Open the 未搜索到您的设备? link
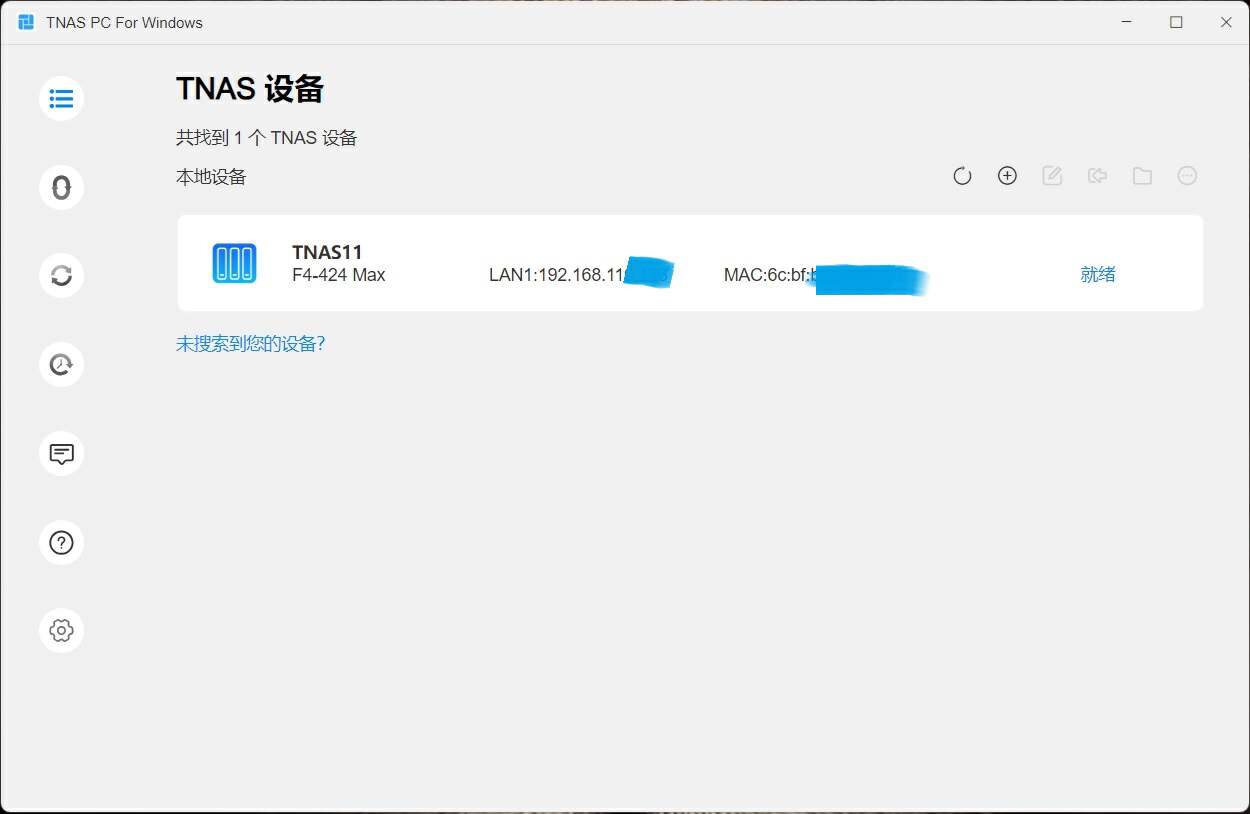The height and width of the screenshot is (814, 1250). coord(250,344)
